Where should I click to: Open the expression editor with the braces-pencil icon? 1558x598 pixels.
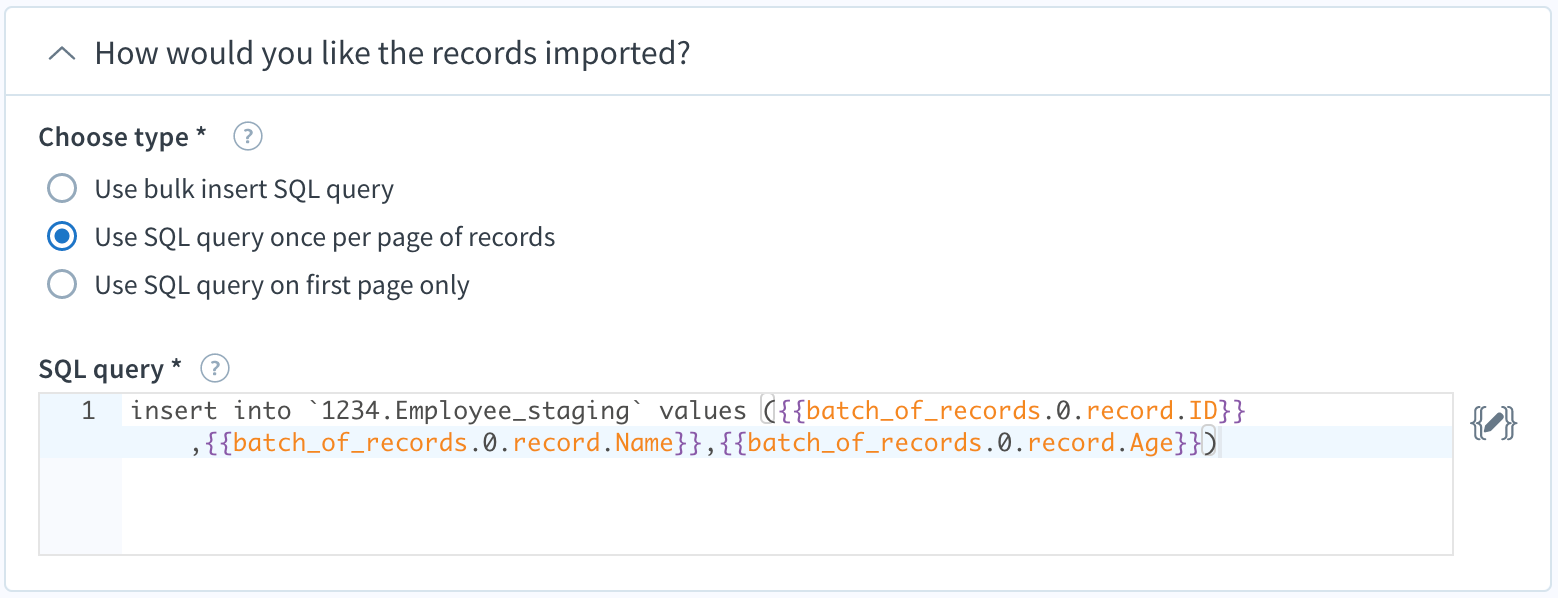[1493, 423]
